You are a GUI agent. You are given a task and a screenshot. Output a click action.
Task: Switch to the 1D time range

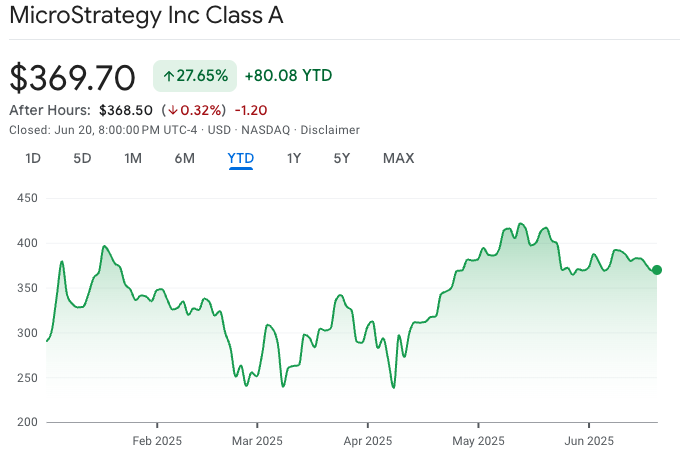click(x=33, y=158)
